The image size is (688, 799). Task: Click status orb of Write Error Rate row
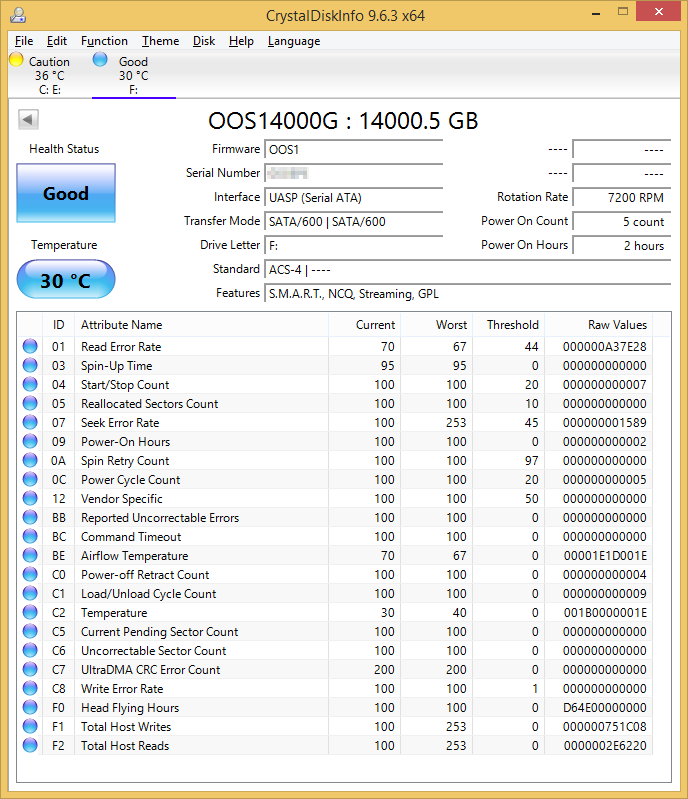click(x=30, y=688)
